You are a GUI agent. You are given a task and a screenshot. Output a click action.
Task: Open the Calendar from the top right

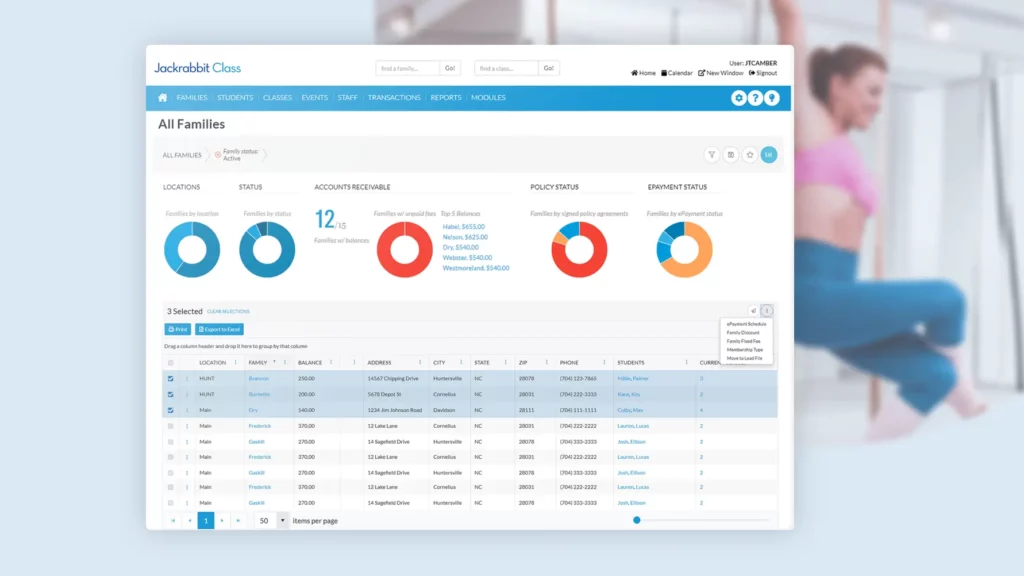point(677,73)
